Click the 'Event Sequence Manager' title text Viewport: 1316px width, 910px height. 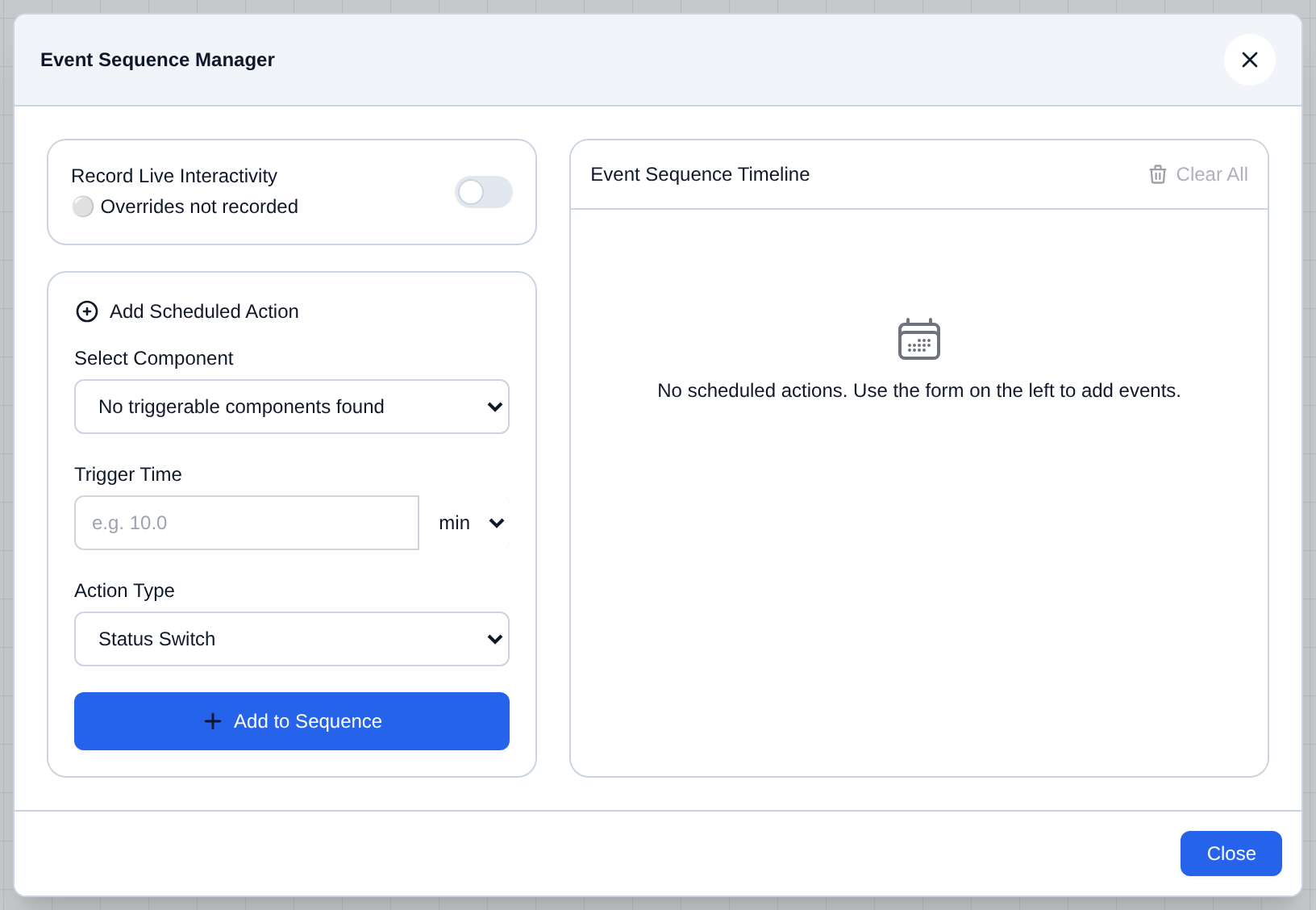click(157, 60)
